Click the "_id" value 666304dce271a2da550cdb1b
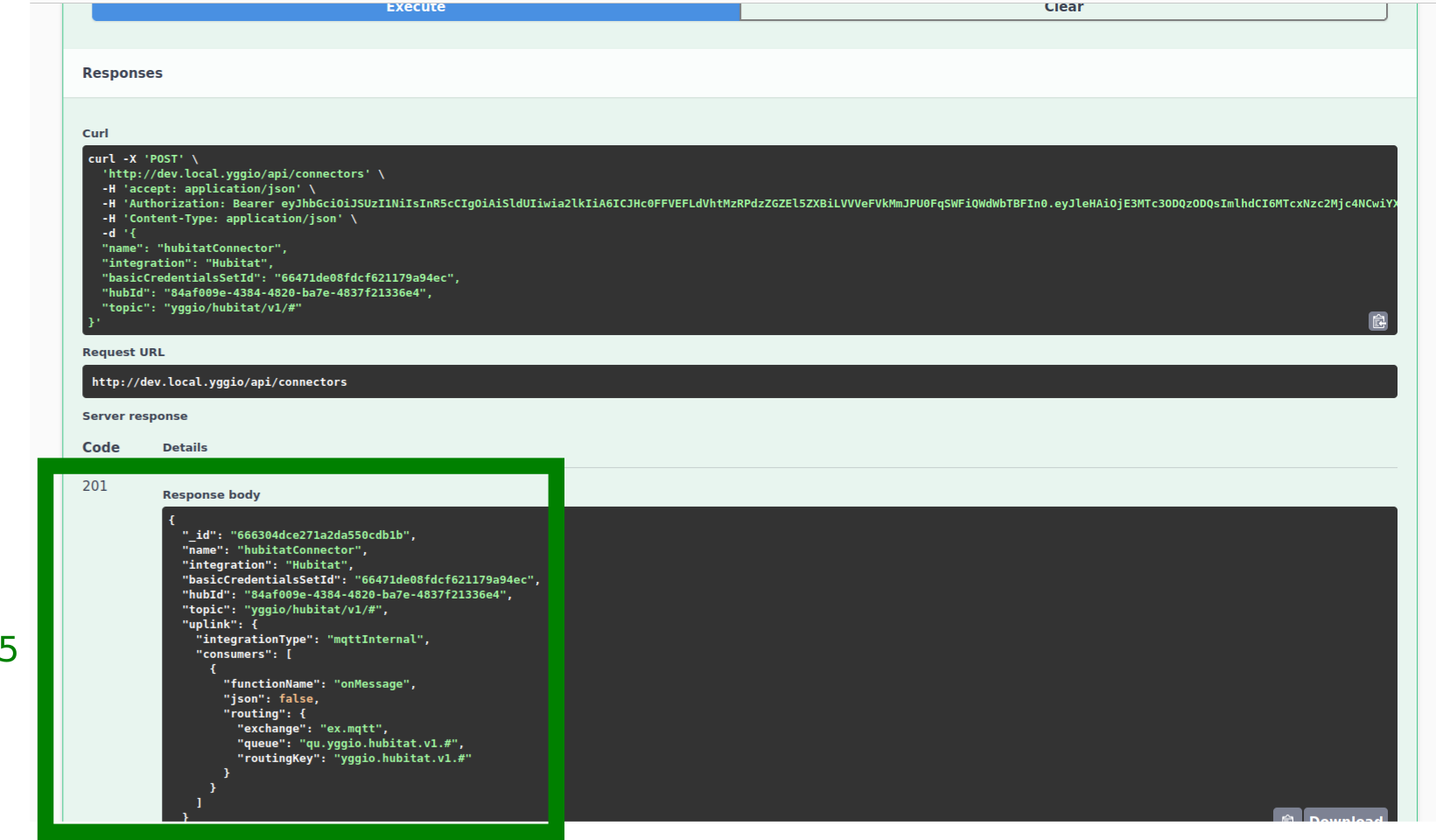This screenshot has width=1436, height=840. coord(319,535)
